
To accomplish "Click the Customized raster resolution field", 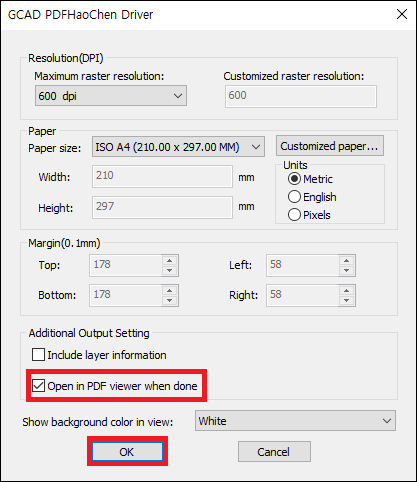I will click(301, 96).
